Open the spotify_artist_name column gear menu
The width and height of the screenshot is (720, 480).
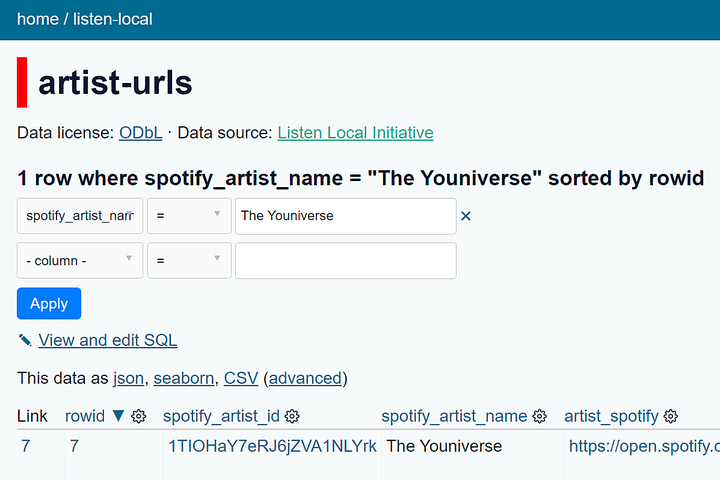[x=539, y=416]
